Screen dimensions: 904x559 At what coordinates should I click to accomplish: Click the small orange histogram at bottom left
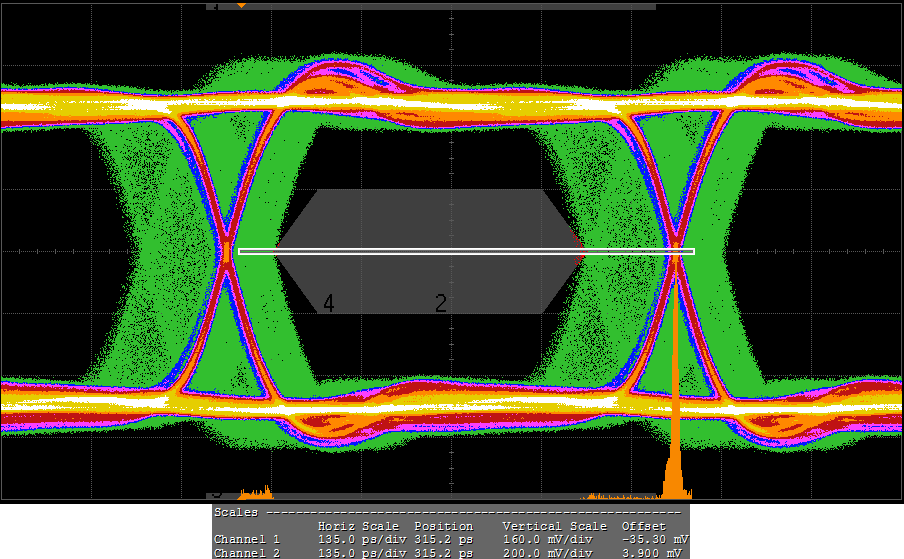pyautogui.click(x=256, y=493)
